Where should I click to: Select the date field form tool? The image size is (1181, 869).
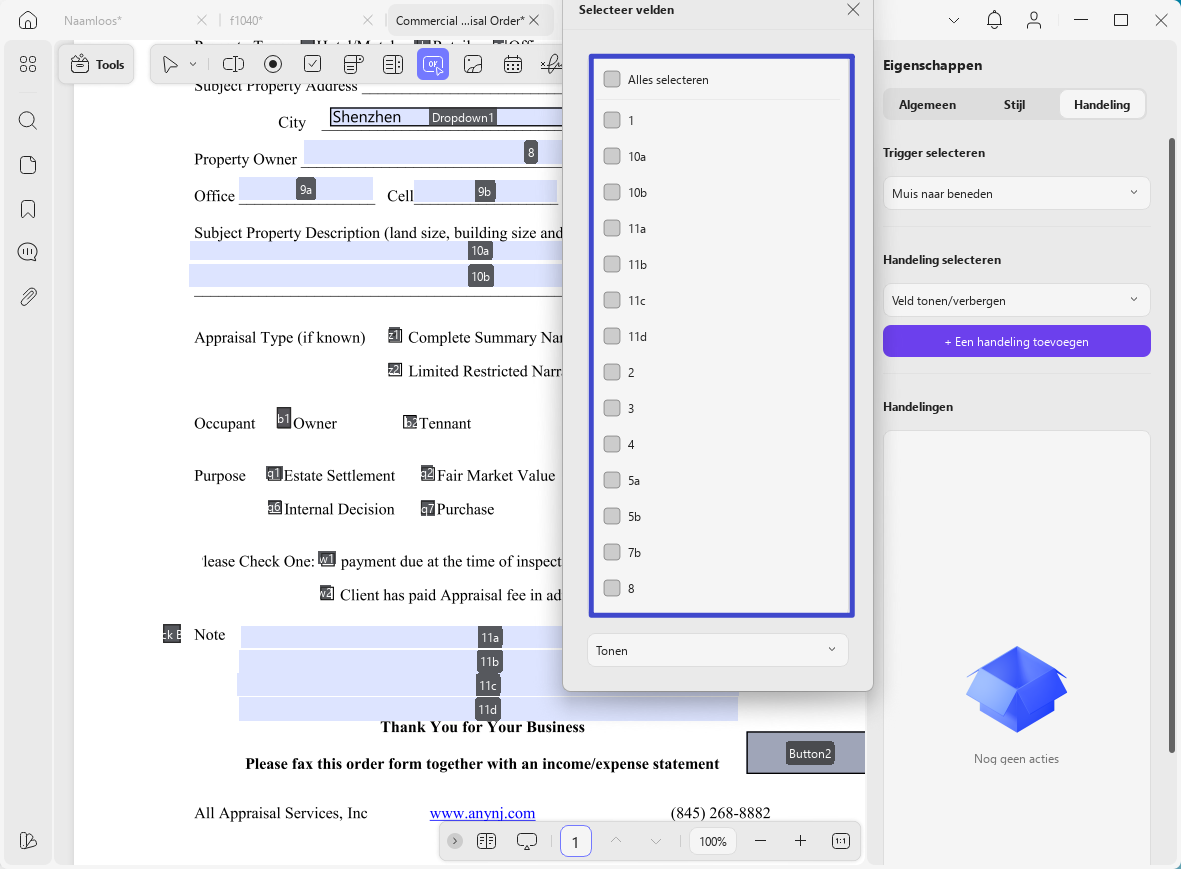click(x=513, y=65)
